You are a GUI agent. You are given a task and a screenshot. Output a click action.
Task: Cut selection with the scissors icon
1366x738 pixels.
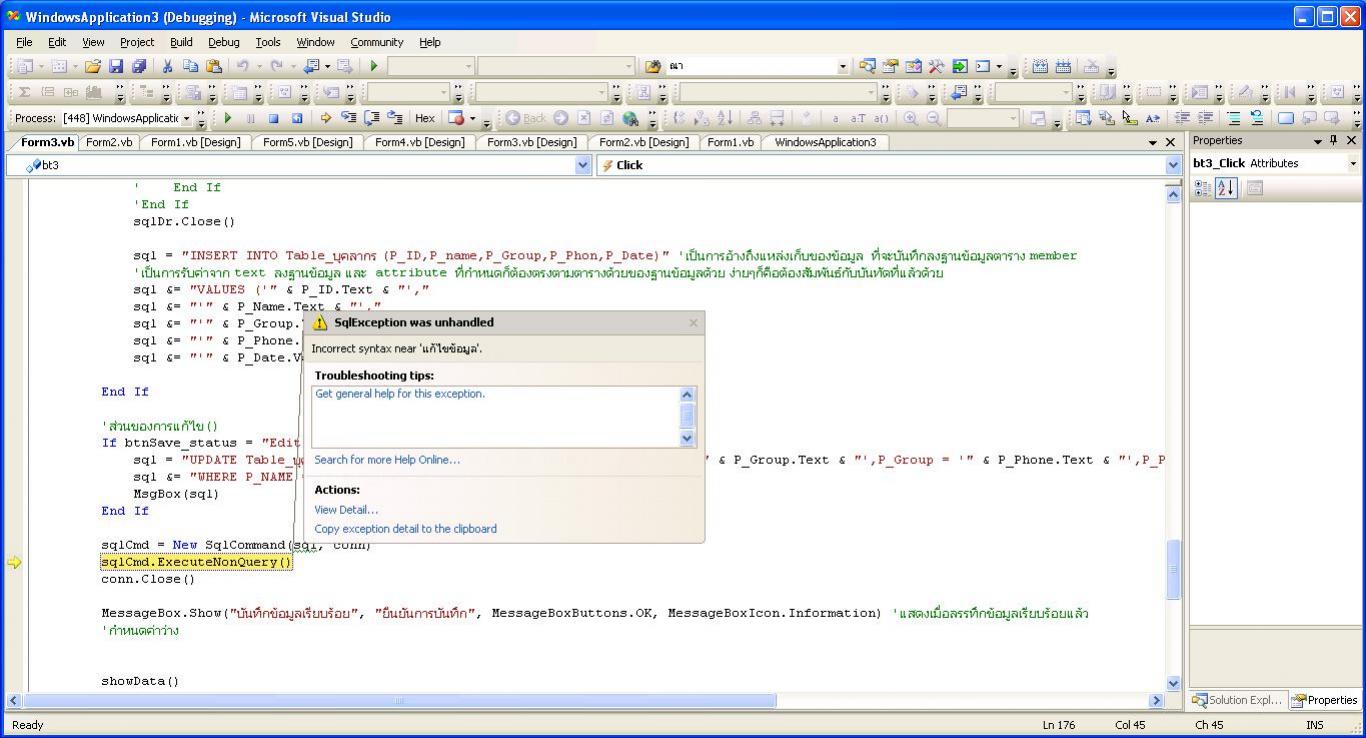(x=167, y=66)
